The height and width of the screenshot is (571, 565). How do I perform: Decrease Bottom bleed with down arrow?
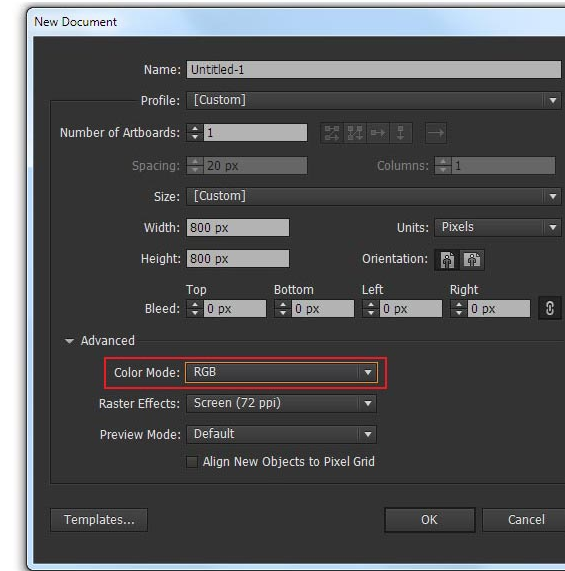point(283,313)
